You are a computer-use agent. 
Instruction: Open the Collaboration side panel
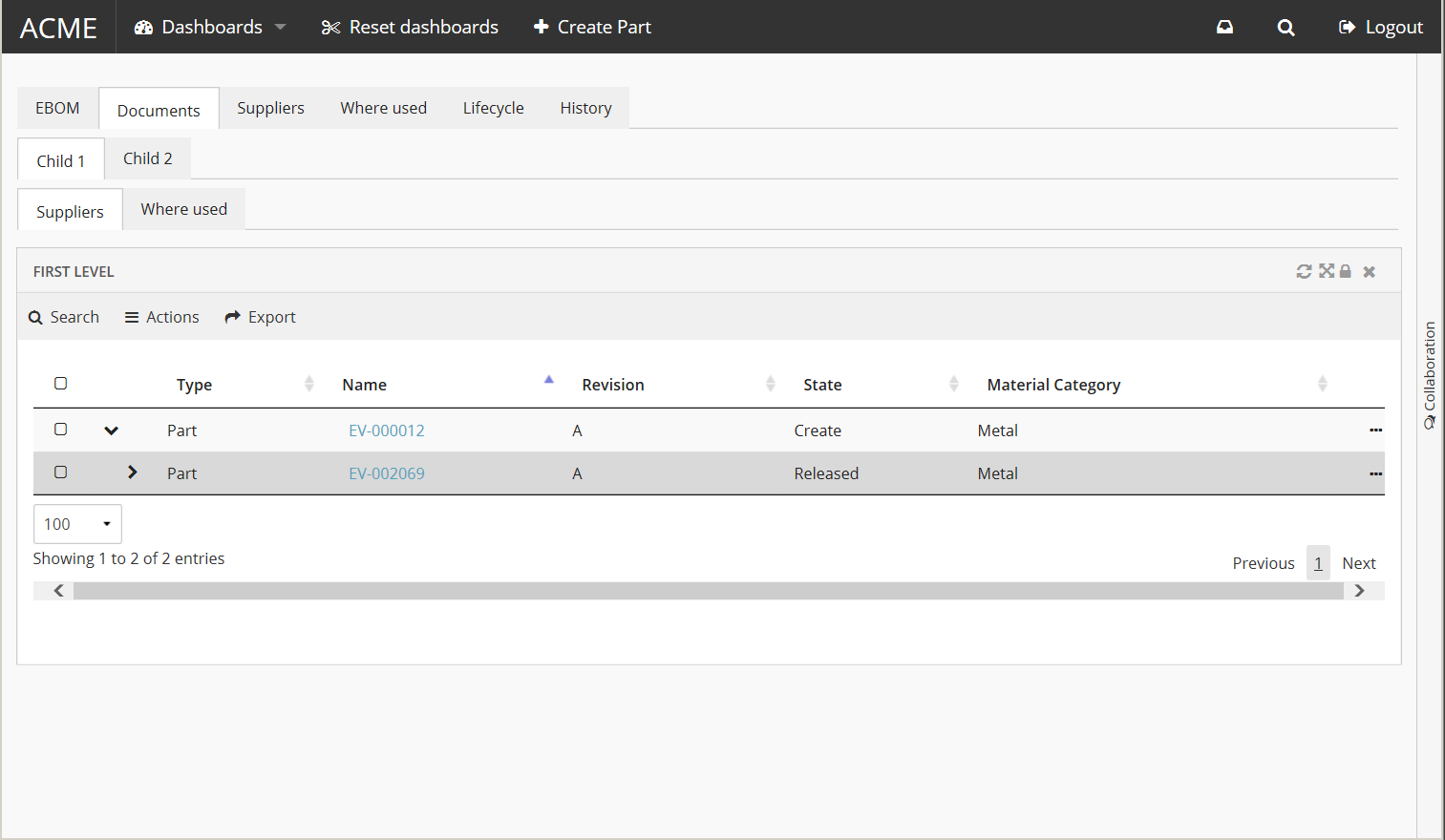click(1430, 374)
